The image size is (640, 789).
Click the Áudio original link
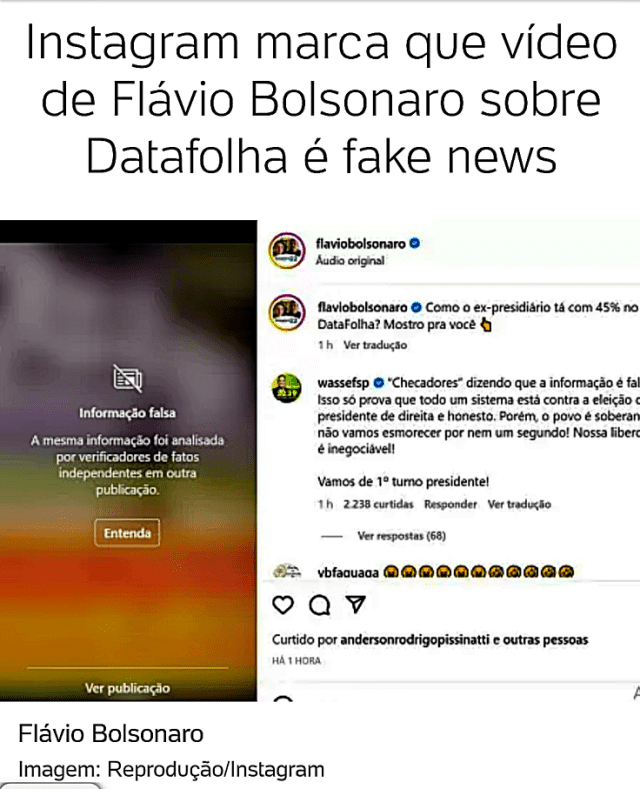[x=350, y=261]
